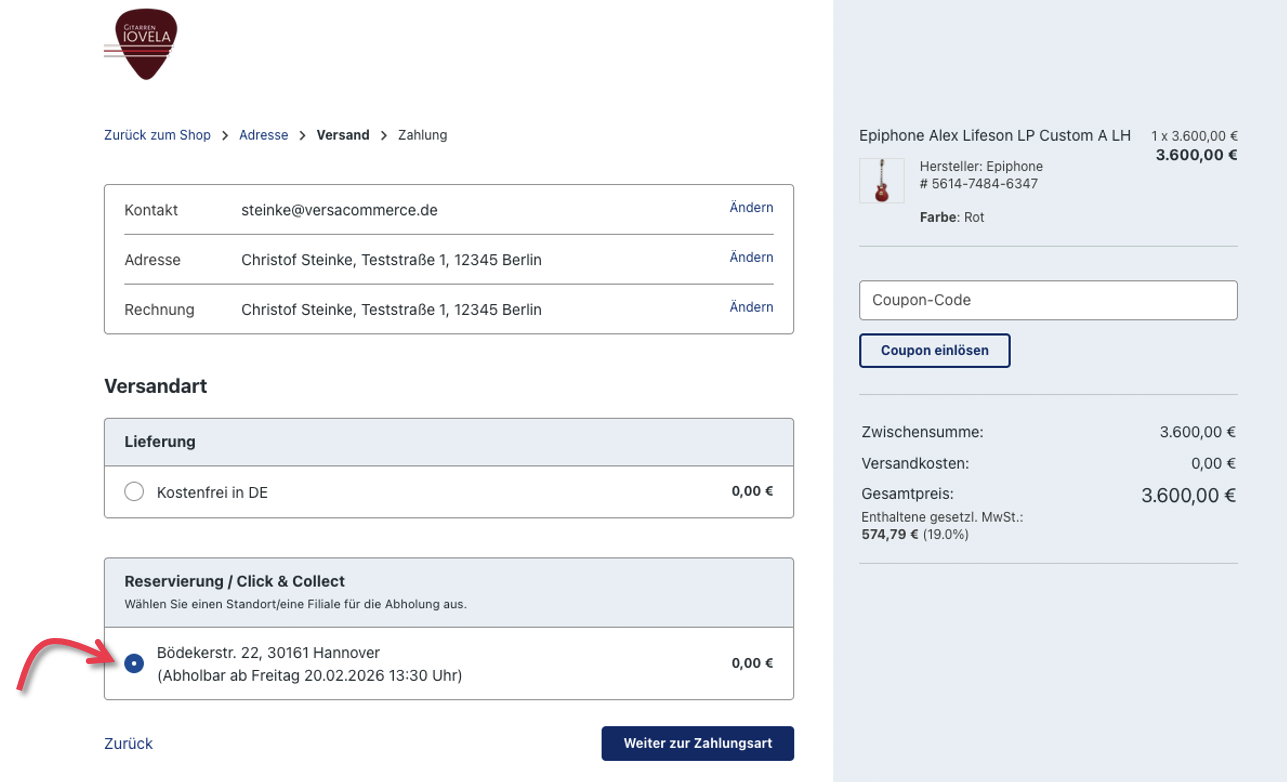Jump to the Zahlung breadcrumb step
Viewport: 1287px width, 782px height.
pyautogui.click(x=422, y=135)
